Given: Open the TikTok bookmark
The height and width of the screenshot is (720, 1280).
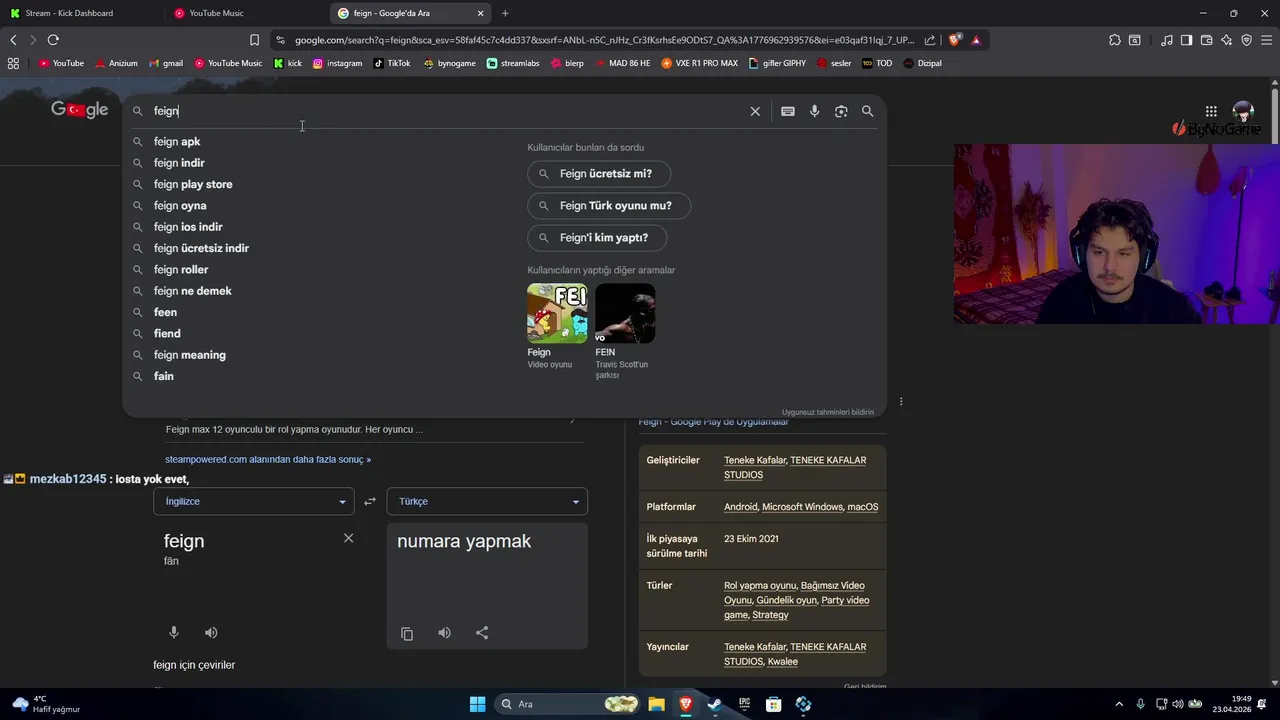Looking at the screenshot, I should pyautogui.click(x=392, y=63).
